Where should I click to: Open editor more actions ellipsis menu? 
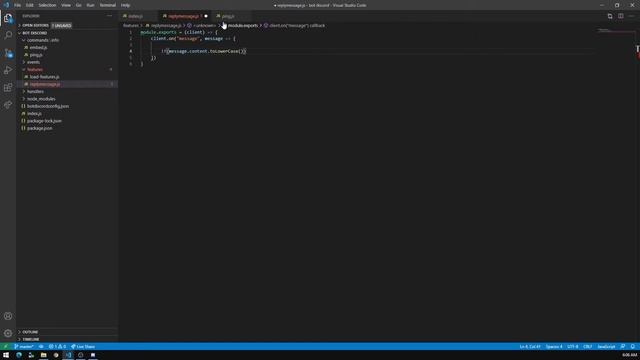pos(631,16)
